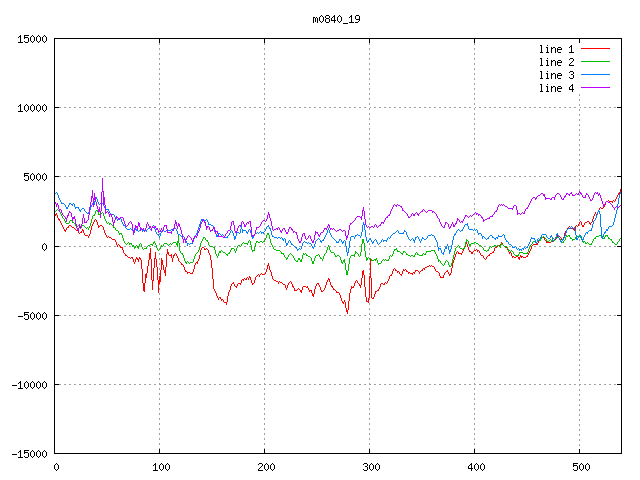Click the -5000 y-axis tick label

coord(32,315)
